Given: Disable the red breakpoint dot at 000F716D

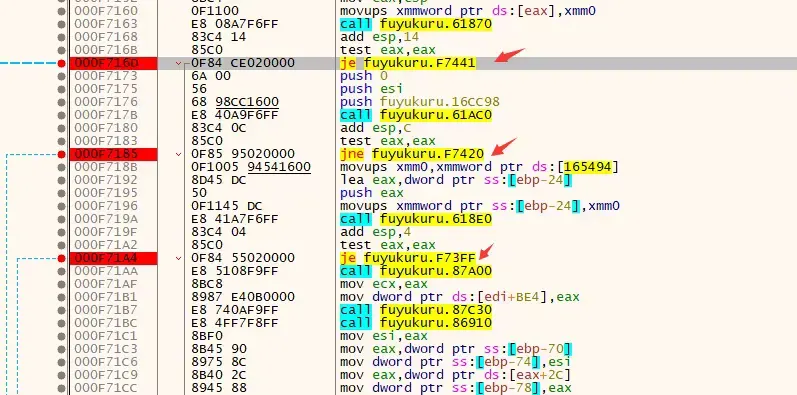Looking at the screenshot, I should (x=62, y=63).
